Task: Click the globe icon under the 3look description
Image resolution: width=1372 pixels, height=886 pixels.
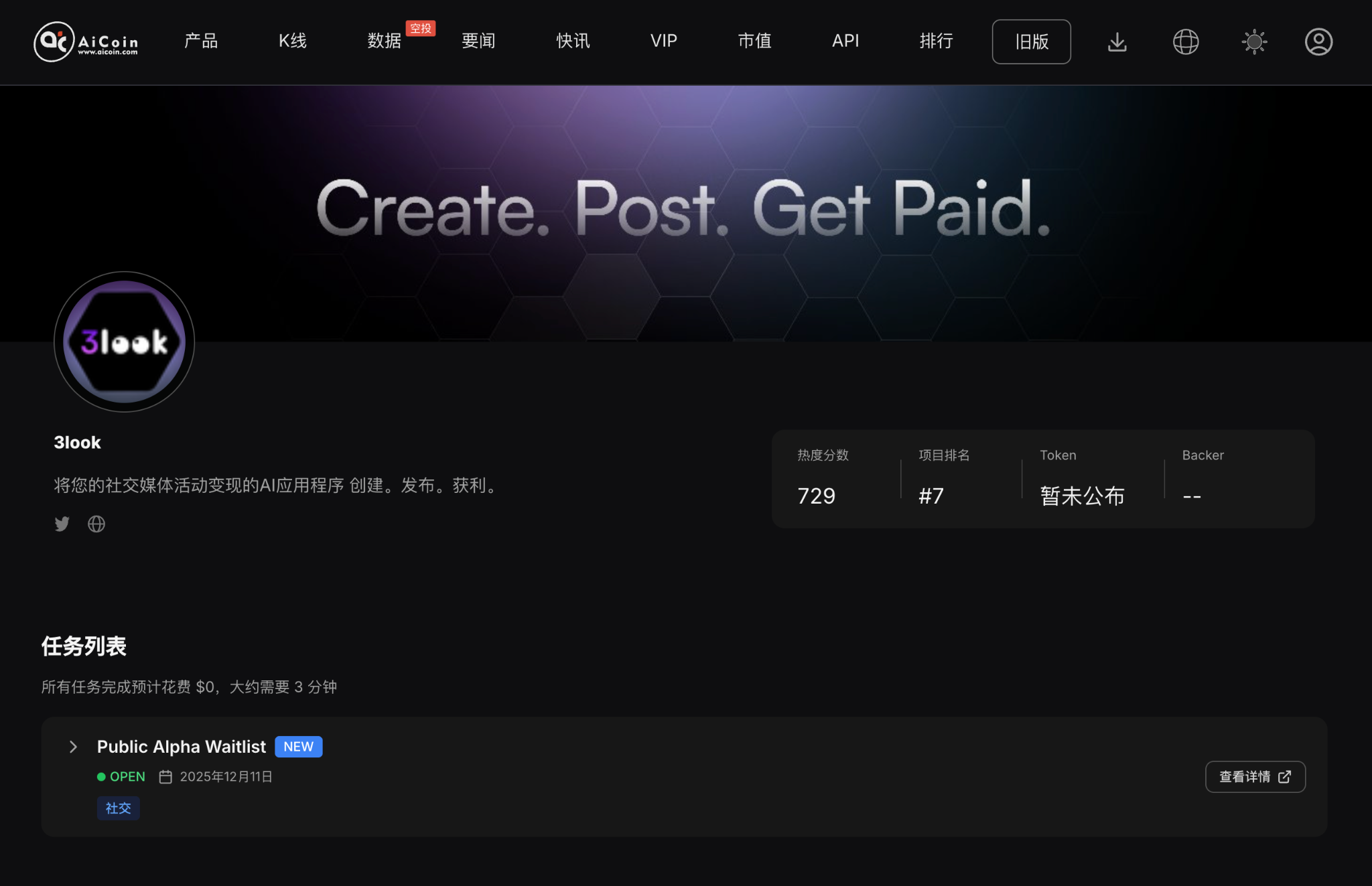Action: pyautogui.click(x=96, y=524)
